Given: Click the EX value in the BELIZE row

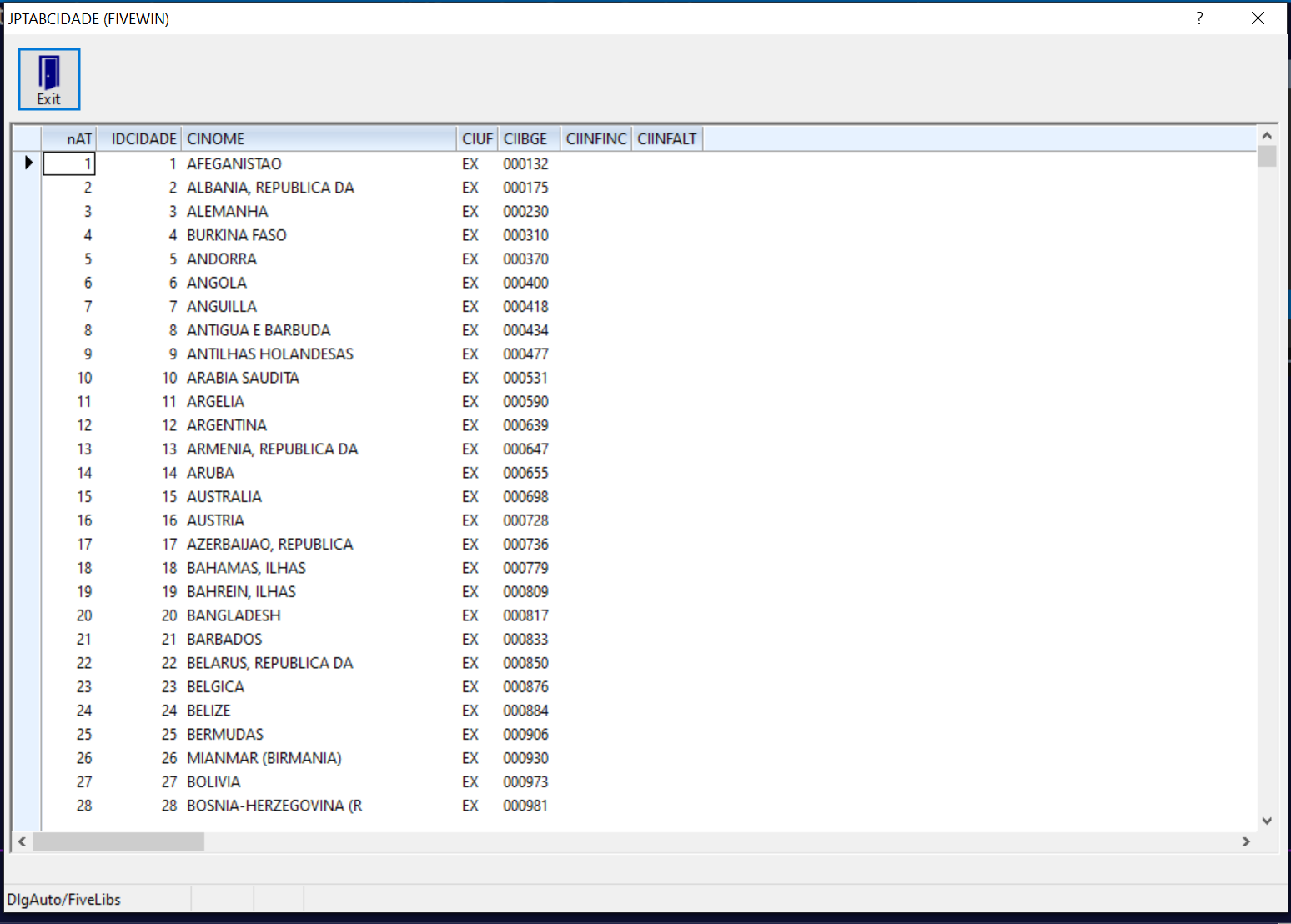Looking at the screenshot, I should (x=470, y=711).
